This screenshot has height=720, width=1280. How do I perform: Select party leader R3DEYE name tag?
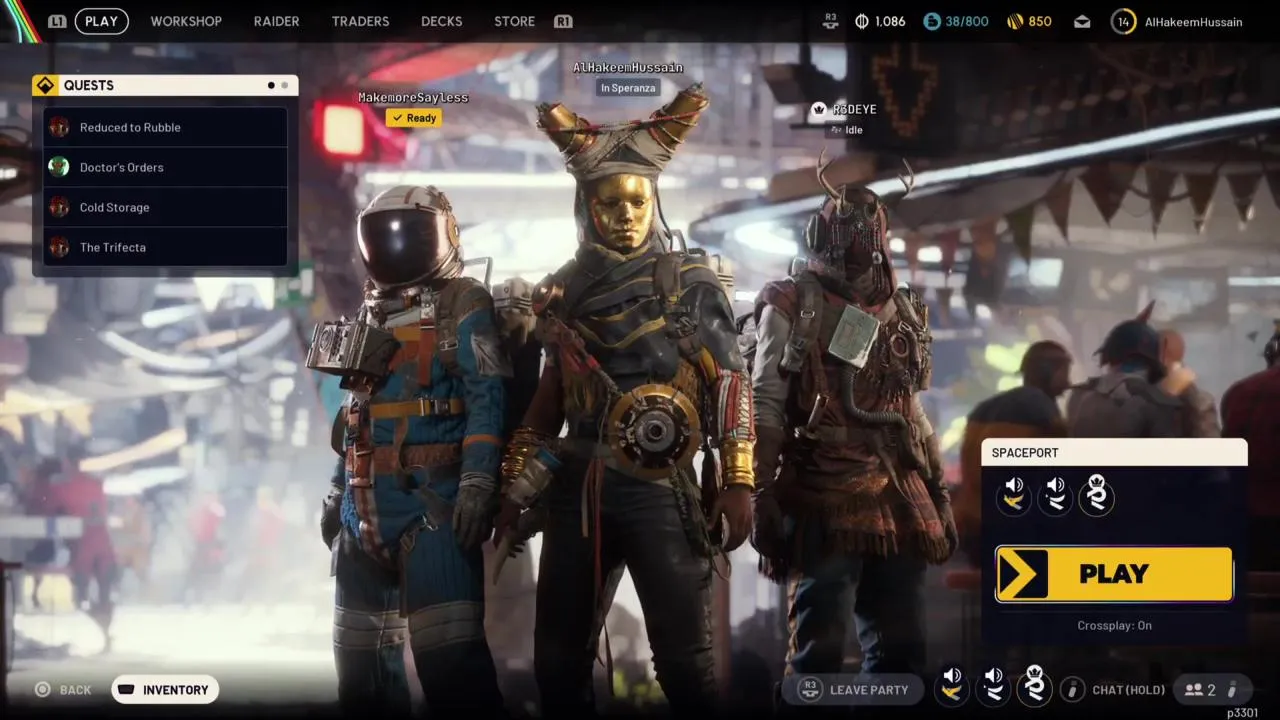point(854,109)
